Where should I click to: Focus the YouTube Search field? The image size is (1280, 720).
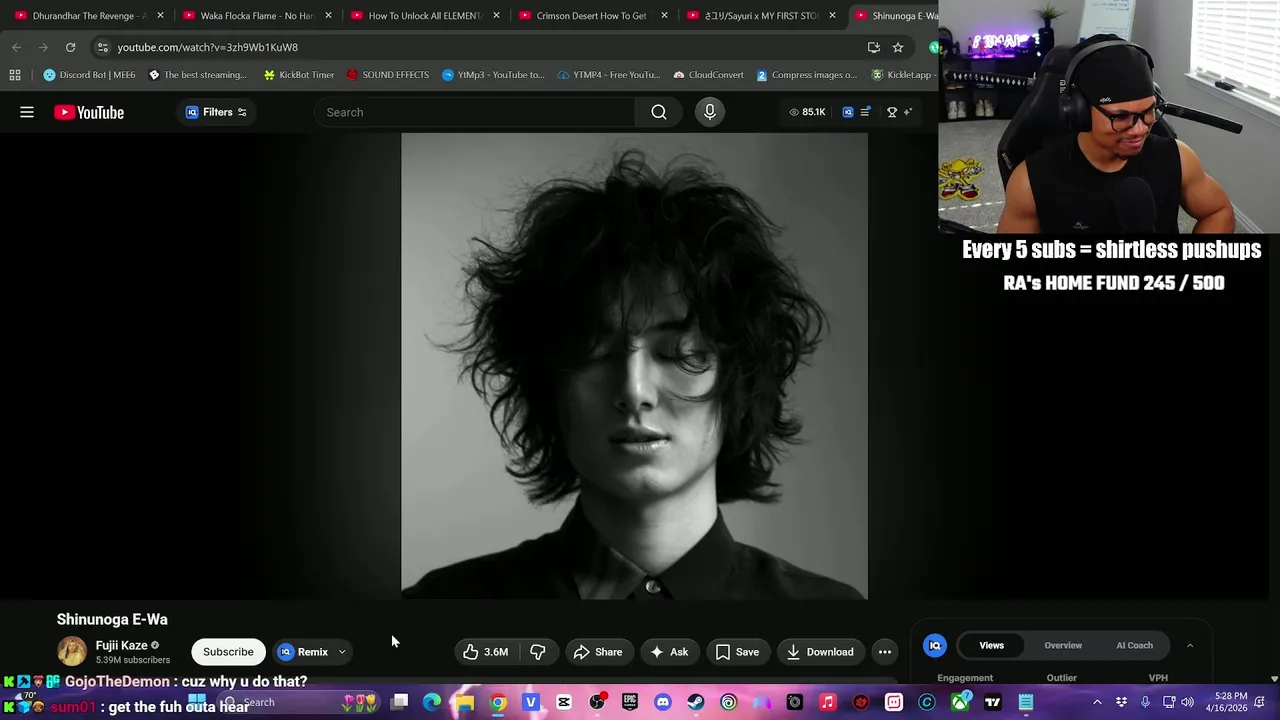[x=475, y=112]
